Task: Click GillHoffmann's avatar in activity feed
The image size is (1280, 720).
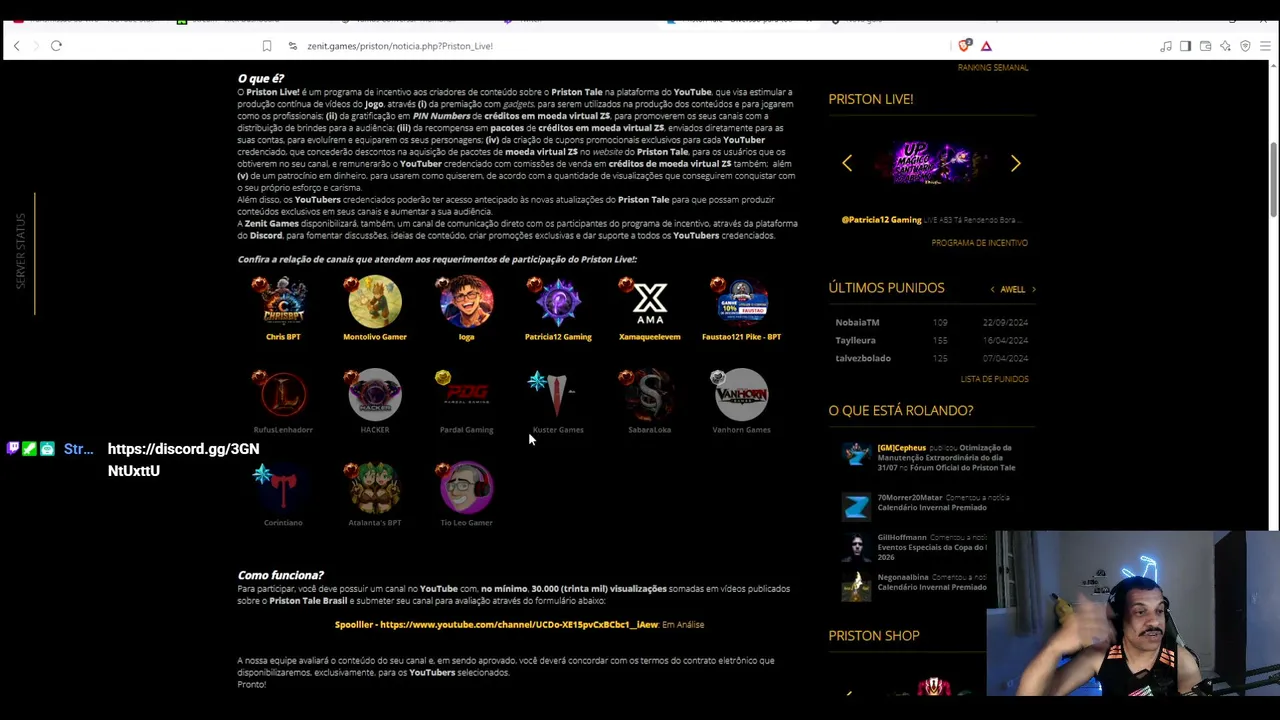Action: point(856,548)
